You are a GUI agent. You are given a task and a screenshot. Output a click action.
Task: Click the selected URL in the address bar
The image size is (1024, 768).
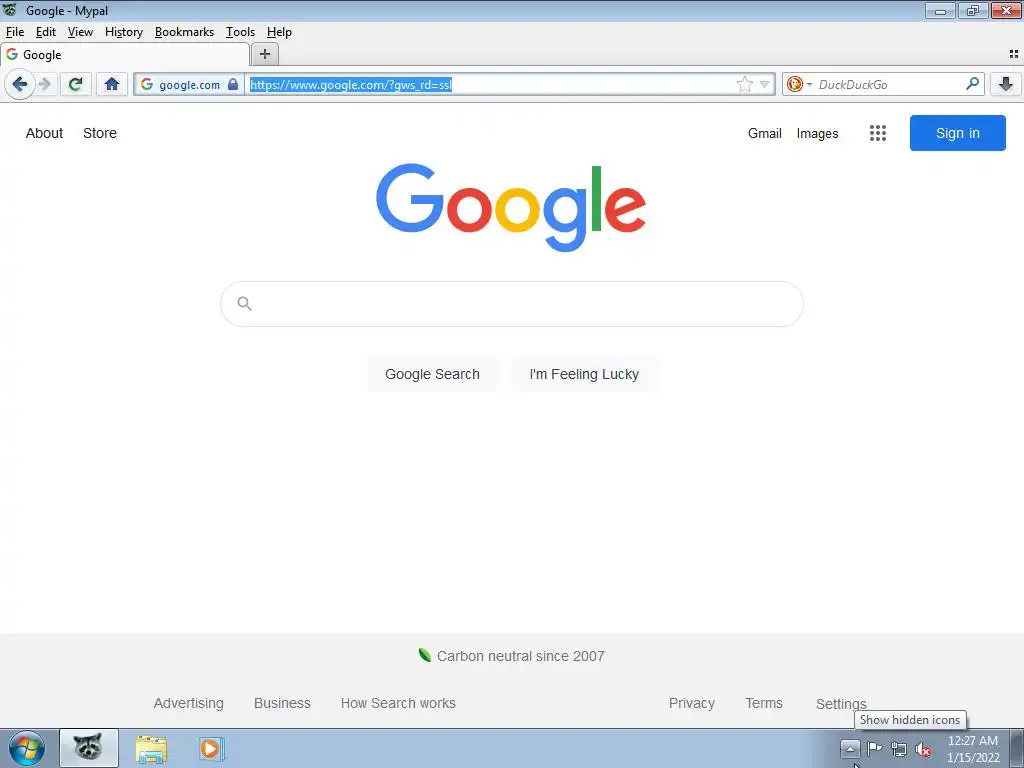point(351,84)
